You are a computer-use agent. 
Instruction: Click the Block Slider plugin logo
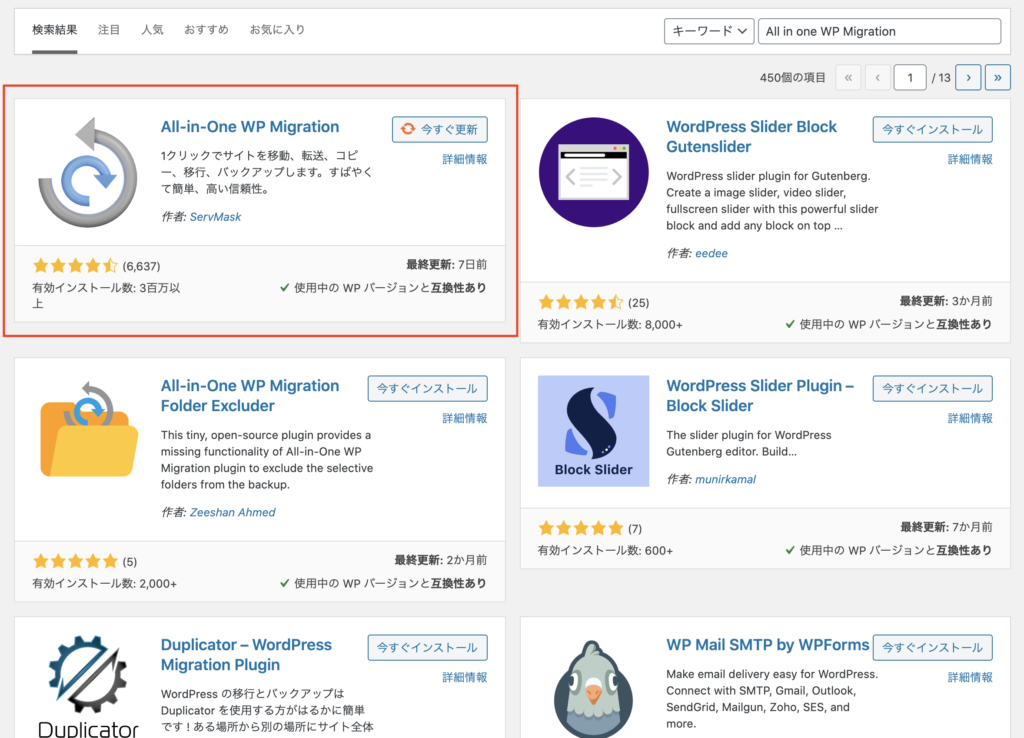[x=594, y=431]
